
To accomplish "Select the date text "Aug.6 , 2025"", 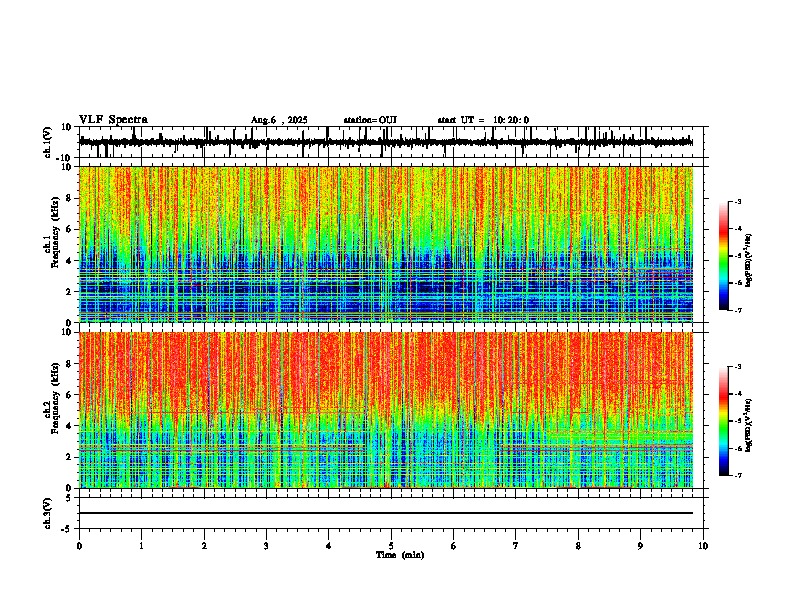I will click(279, 120).
